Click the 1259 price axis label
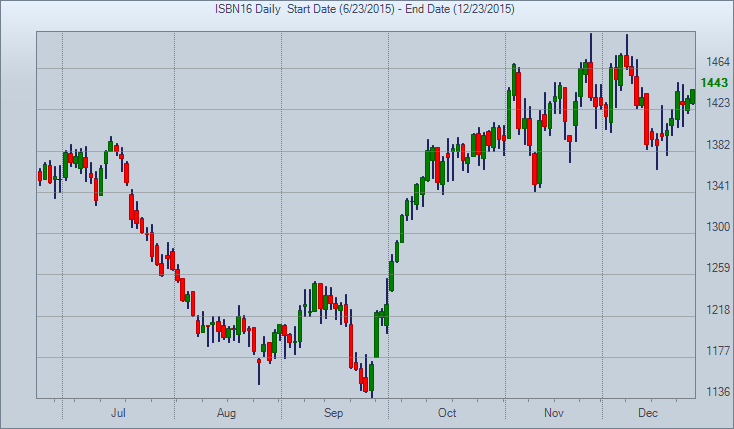734x429 pixels. point(718,268)
